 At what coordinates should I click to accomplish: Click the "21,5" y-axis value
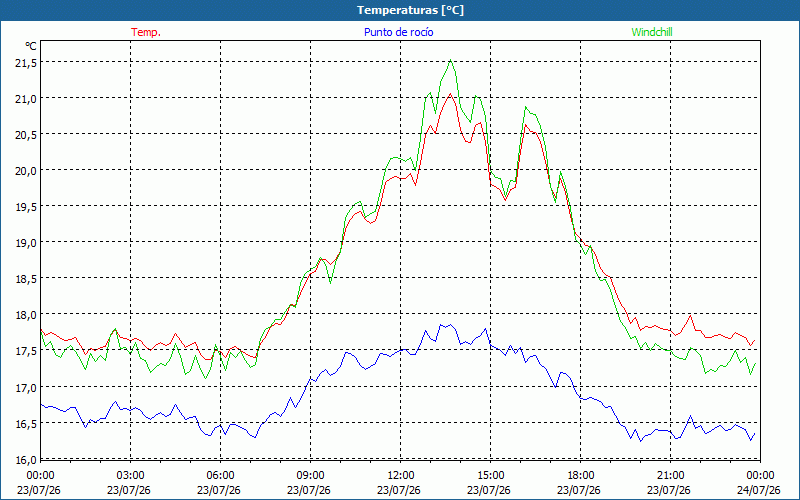click(28, 63)
